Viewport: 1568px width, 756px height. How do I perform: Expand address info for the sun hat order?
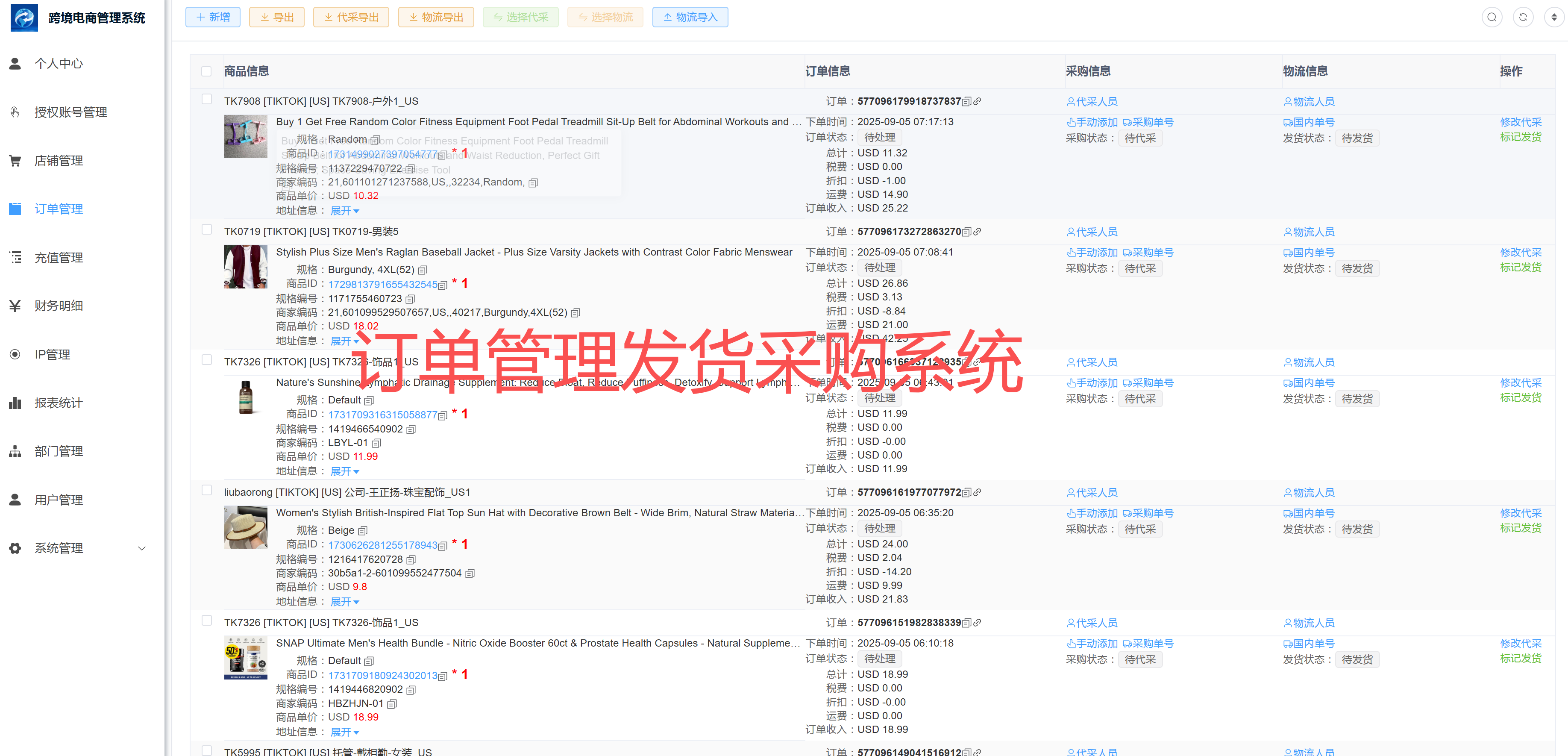344,601
